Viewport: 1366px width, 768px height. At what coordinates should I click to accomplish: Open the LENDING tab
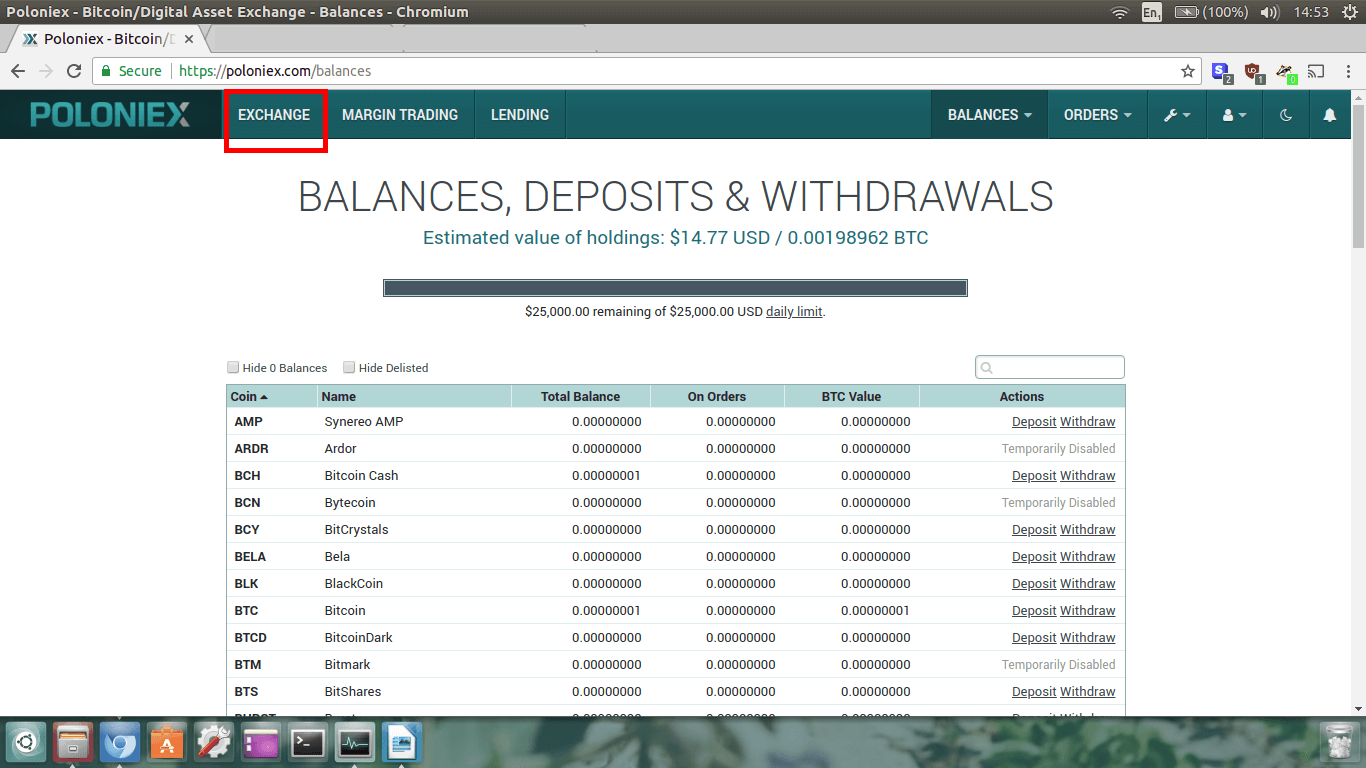click(519, 115)
